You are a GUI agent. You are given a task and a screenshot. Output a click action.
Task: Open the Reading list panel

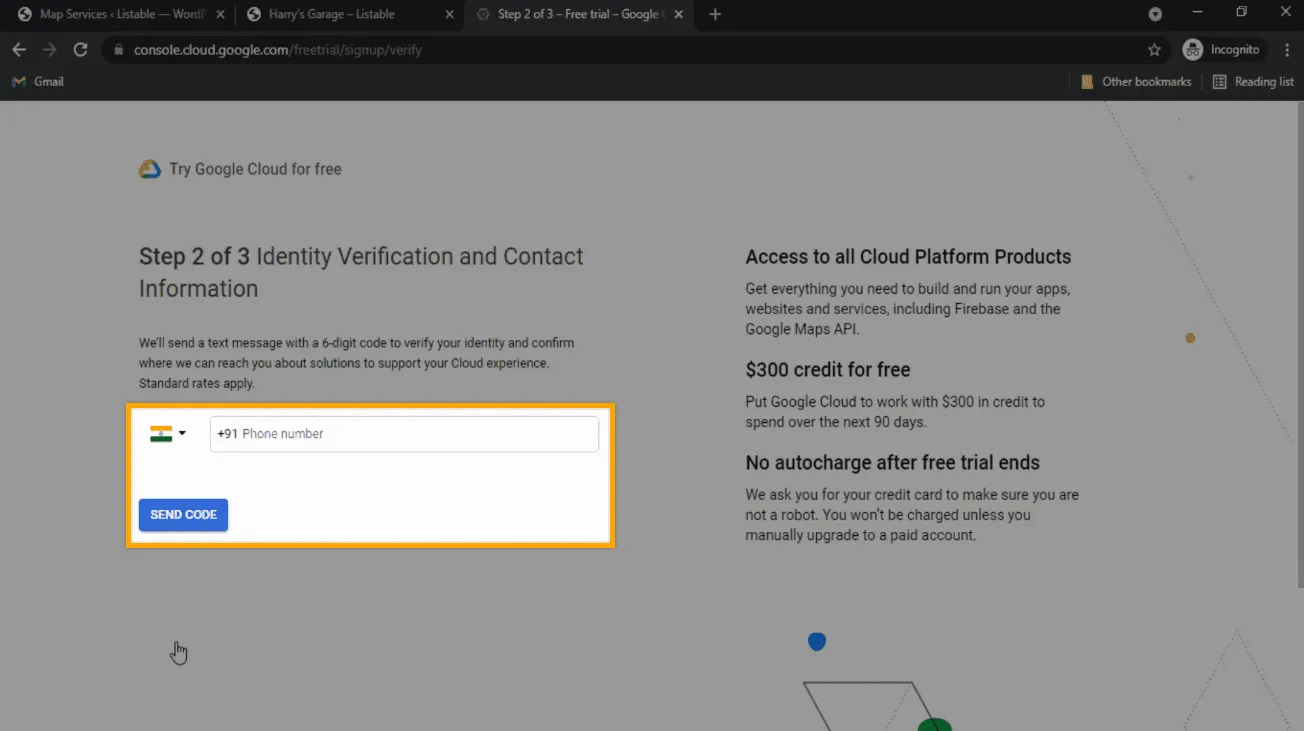(1253, 82)
